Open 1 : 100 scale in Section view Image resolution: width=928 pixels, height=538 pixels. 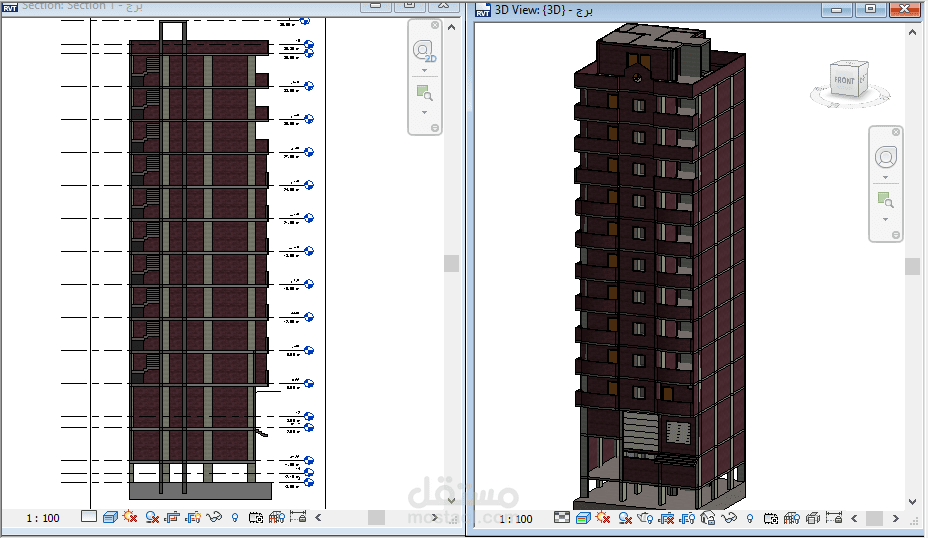[x=43, y=518]
